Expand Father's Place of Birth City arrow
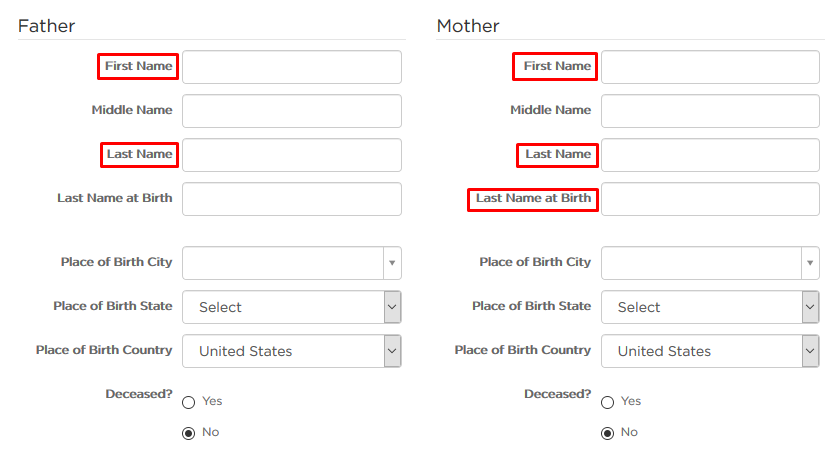837x454 pixels. (392, 263)
